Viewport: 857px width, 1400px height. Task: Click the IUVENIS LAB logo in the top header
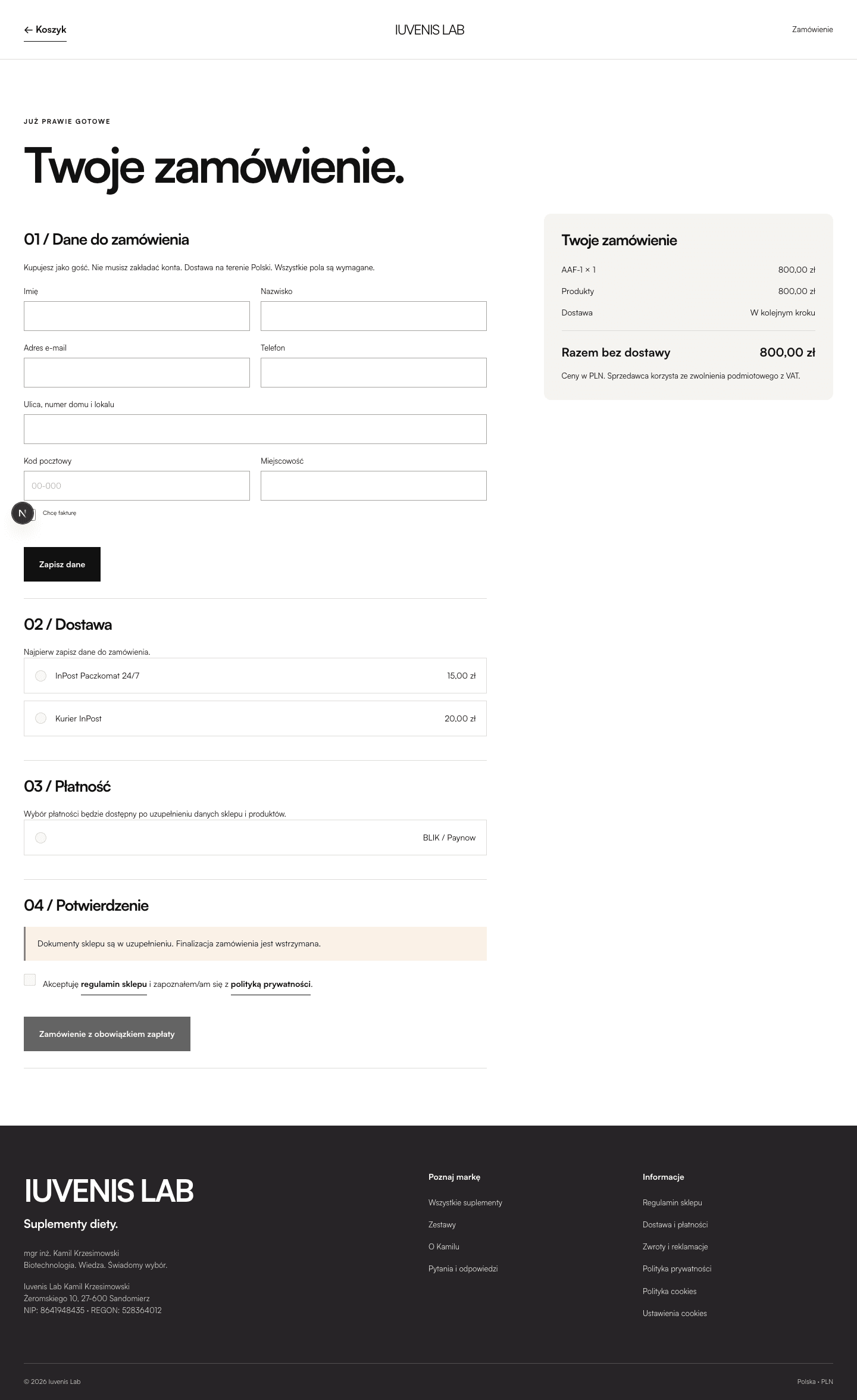click(429, 30)
